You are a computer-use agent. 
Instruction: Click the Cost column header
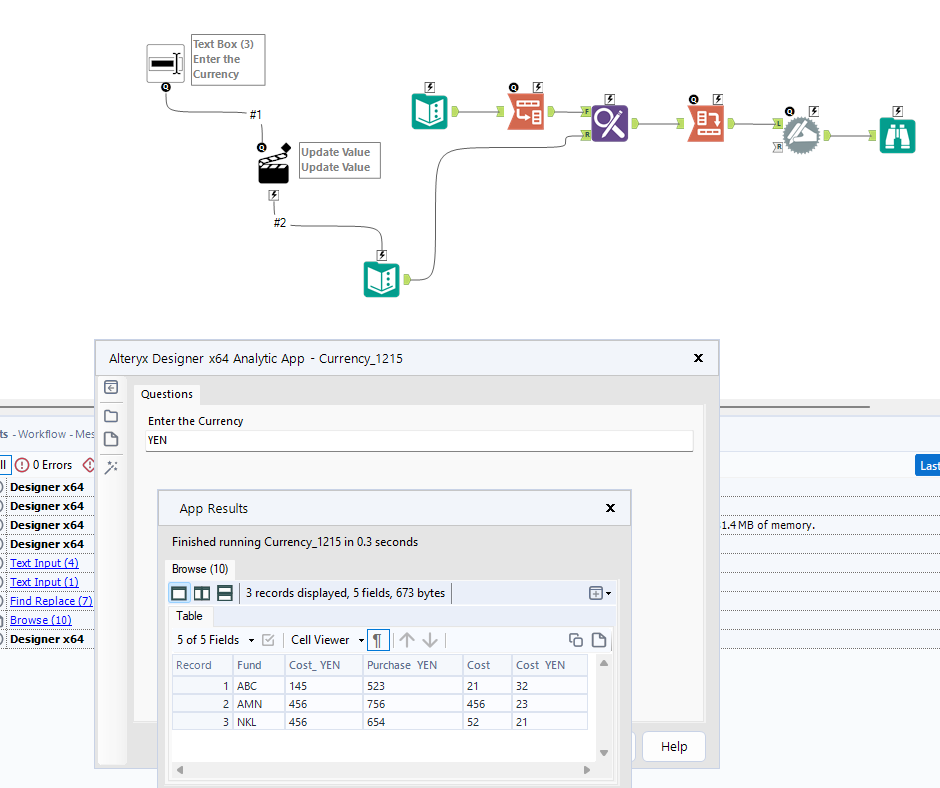tap(487, 665)
